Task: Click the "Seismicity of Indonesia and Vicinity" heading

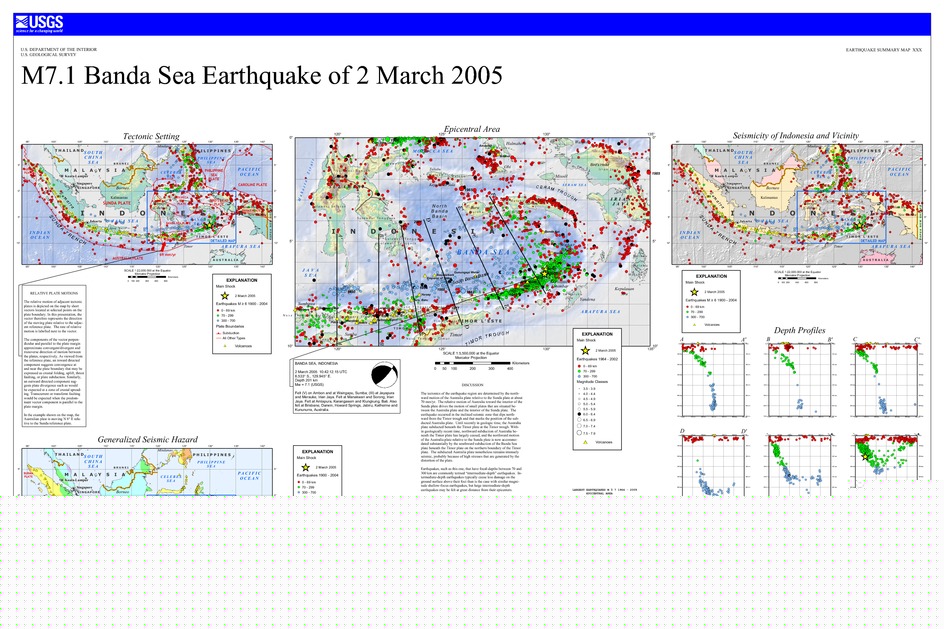Action: click(796, 136)
